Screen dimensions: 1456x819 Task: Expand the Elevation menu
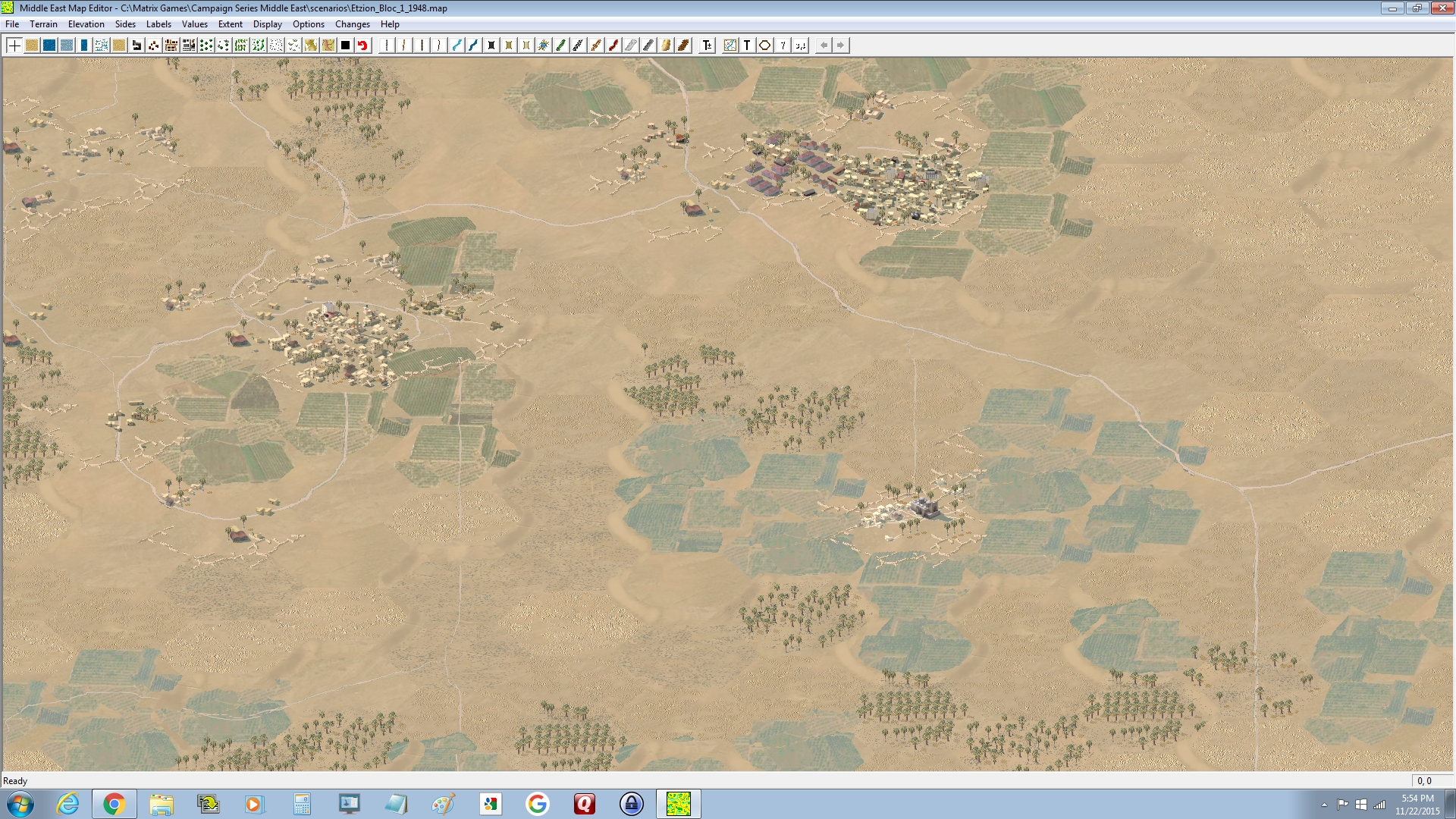coord(86,24)
